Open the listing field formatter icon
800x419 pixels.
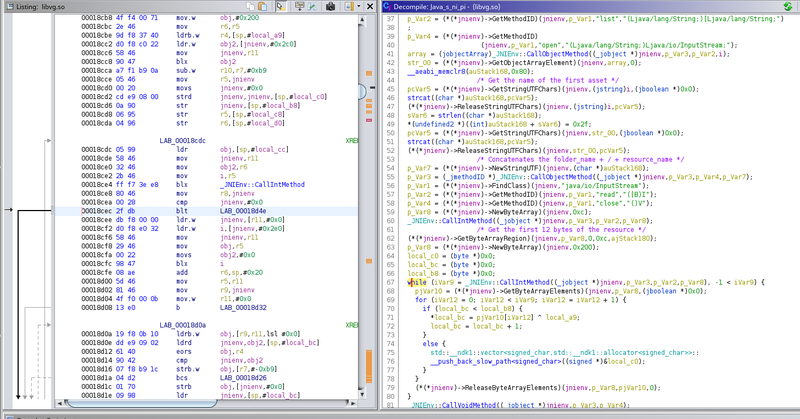pyautogui.click(x=299, y=7)
